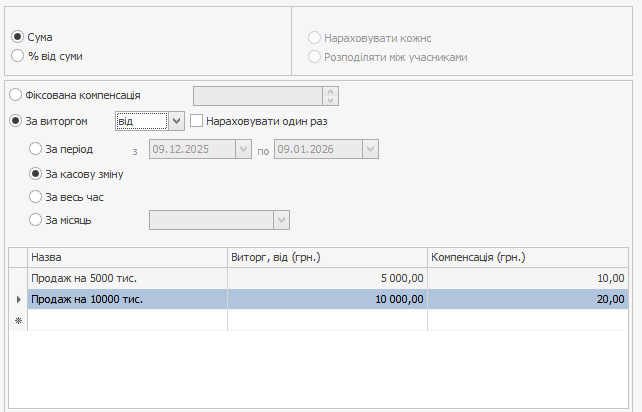The image size is (642, 412).
Task: Open the 'від' comparison dropdown
Action: 176,121
